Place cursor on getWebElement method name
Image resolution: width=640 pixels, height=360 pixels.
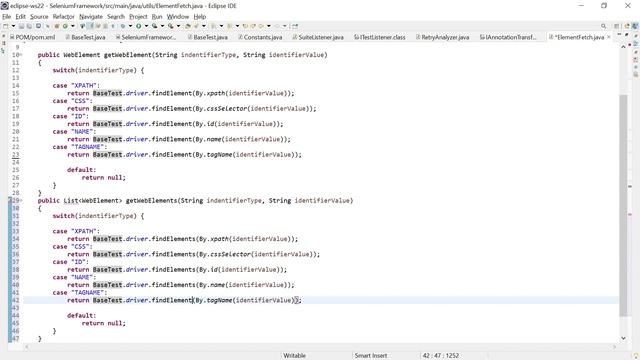coord(128,55)
